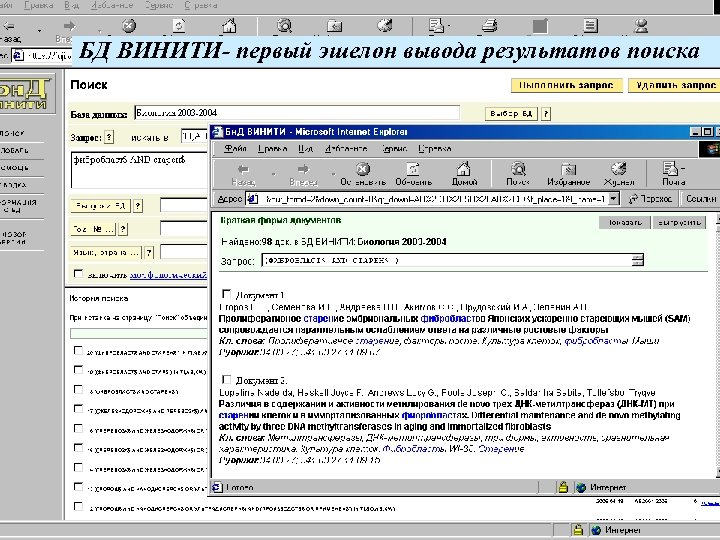This screenshot has width=720, height=540.
Task: Click the Print icon in the background browser
Action: (489, 25)
